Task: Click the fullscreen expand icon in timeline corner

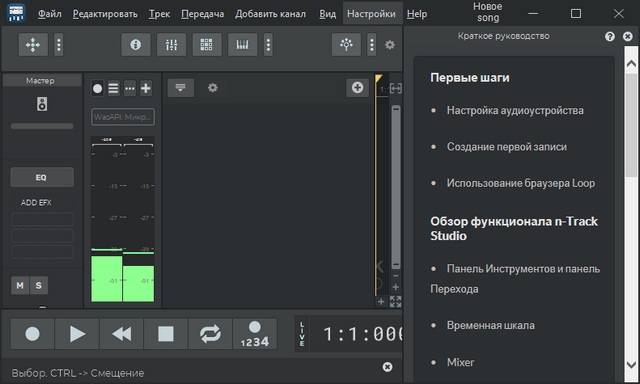Action: [396, 302]
